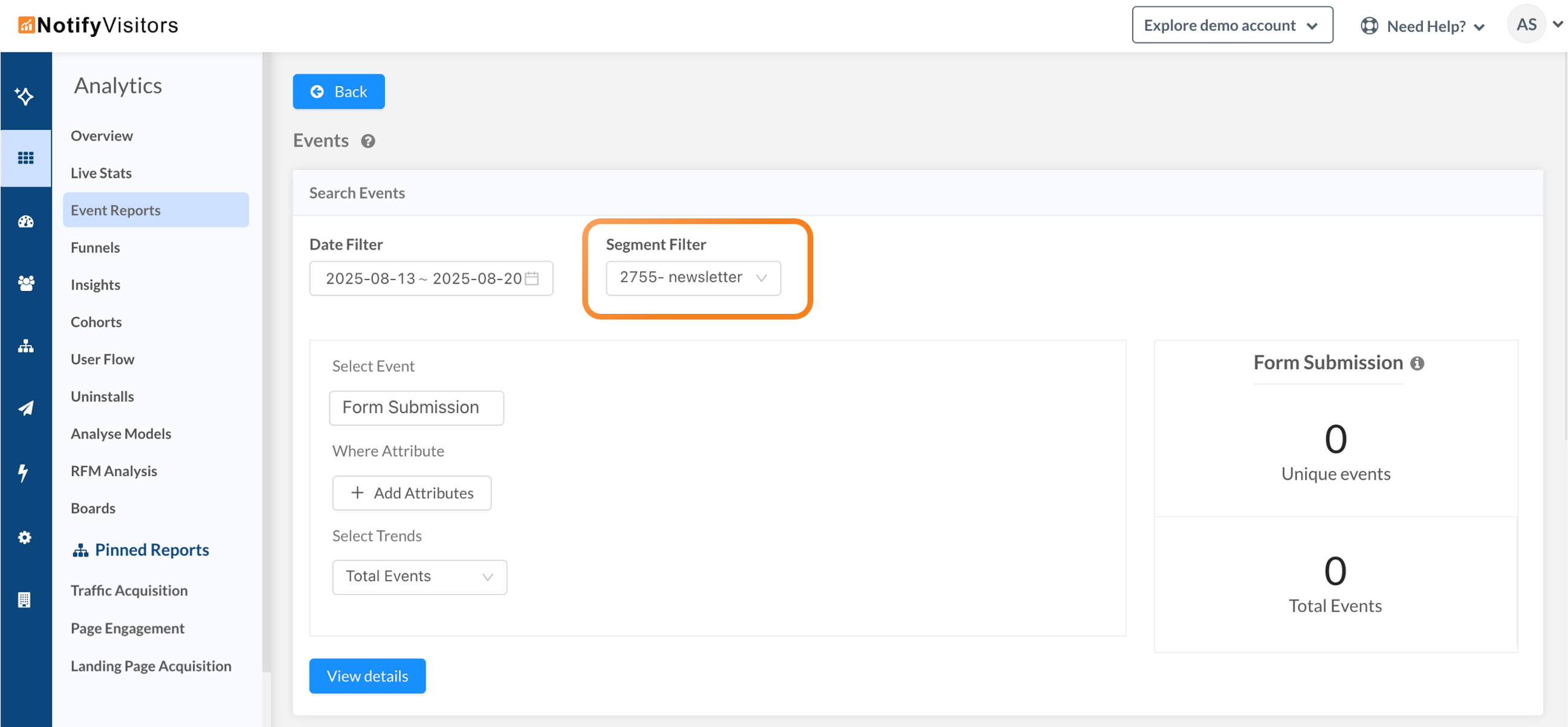Click the lightning bolt sidebar icon
The image size is (1568, 727).
tap(23, 472)
